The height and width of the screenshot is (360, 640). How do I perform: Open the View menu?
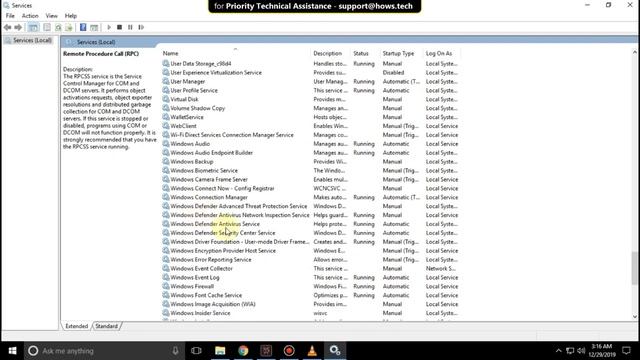[x=51, y=16]
